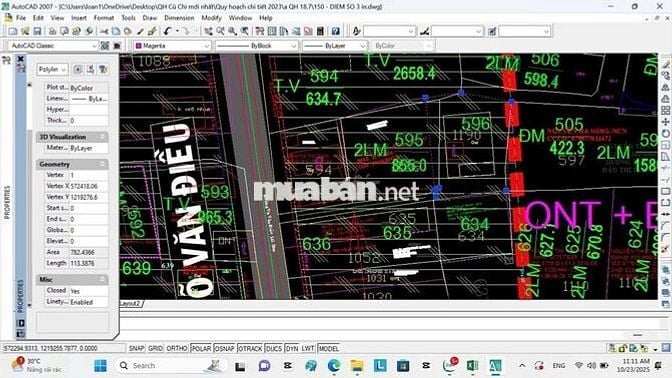The image size is (672, 378).
Task: Click the Plot Preview icon
Action: point(64,31)
